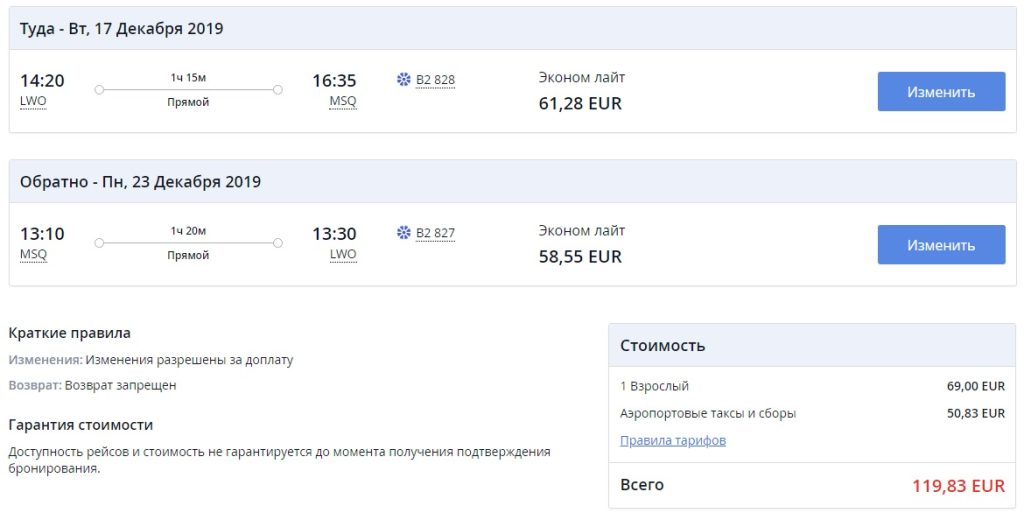
Task: Open the Правила тарифов link
Action: pyautogui.click(x=673, y=440)
